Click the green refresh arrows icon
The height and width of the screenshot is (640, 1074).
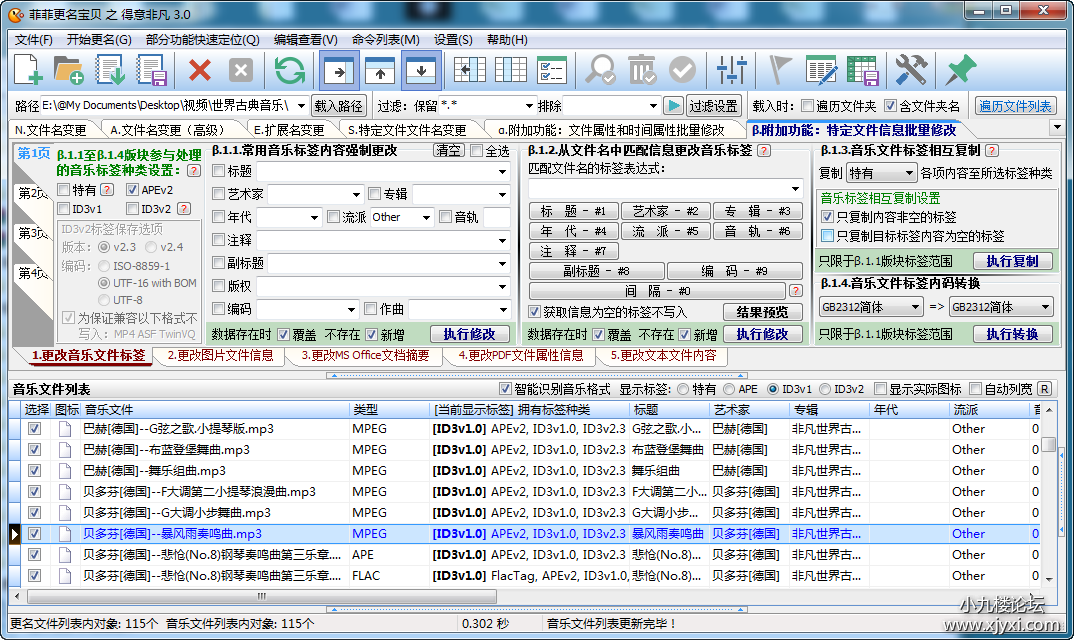pos(290,70)
